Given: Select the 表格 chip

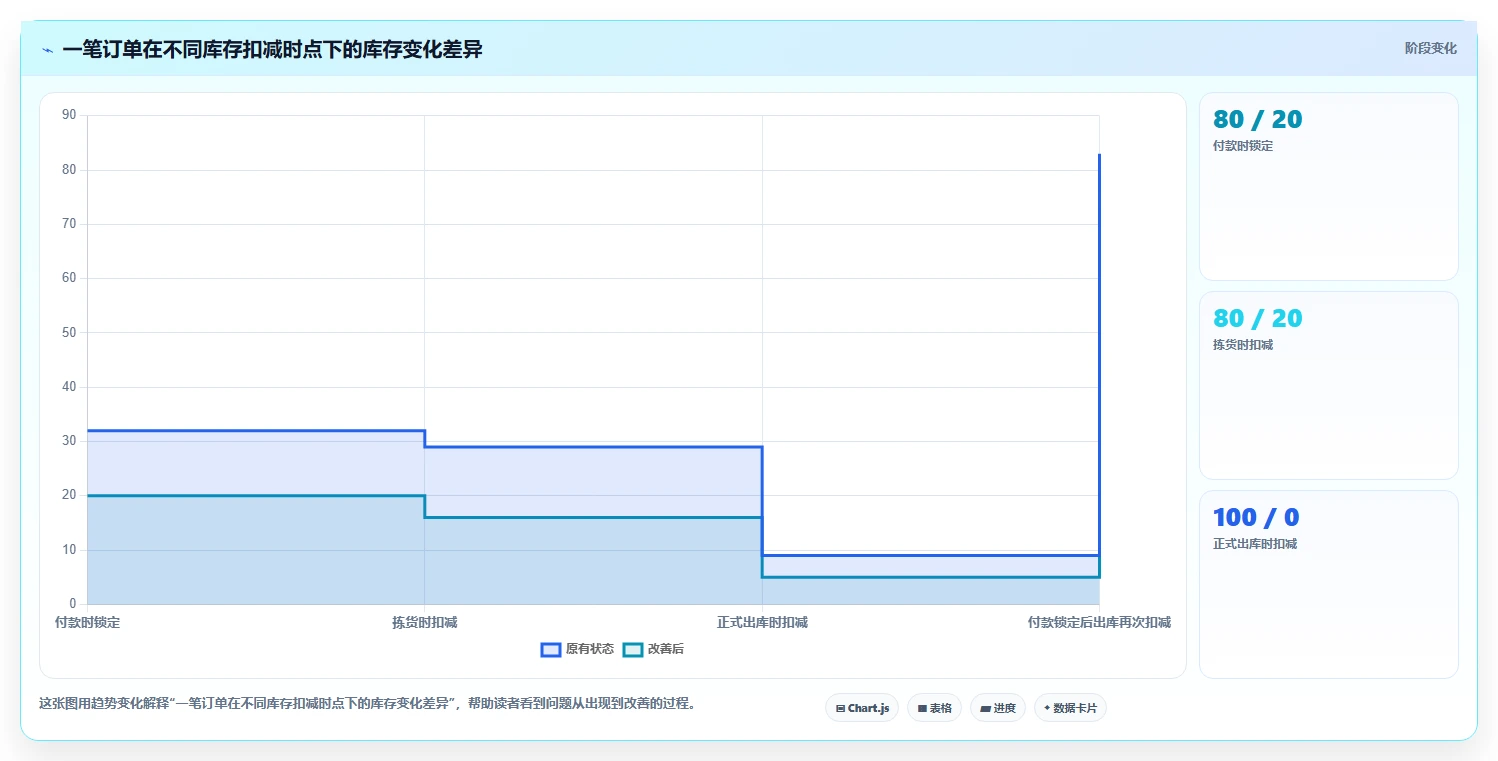Looking at the screenshot, I should 934,708.
